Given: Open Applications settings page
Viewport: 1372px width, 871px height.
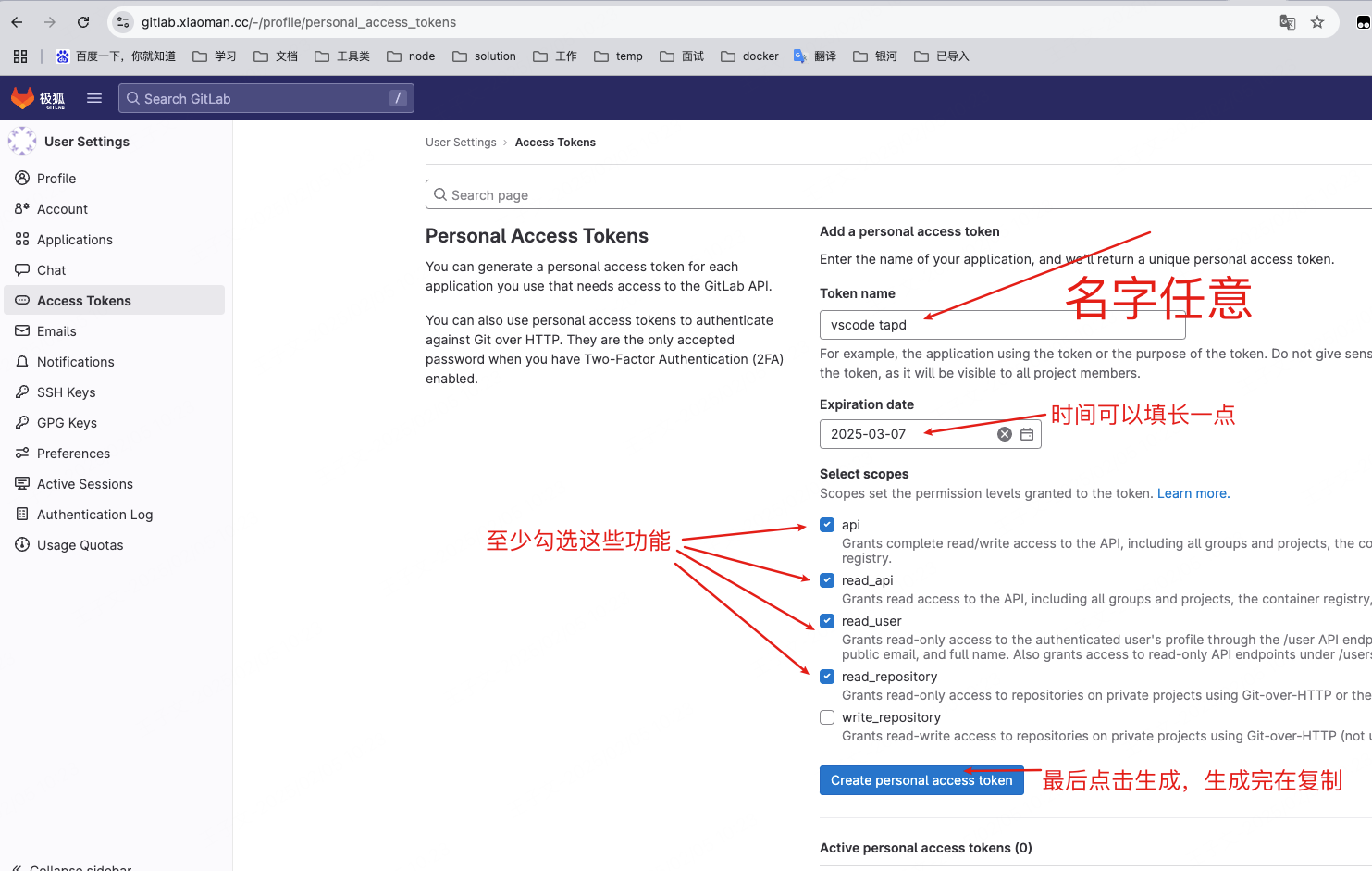Looking at the screenshot, I should 115,239.
